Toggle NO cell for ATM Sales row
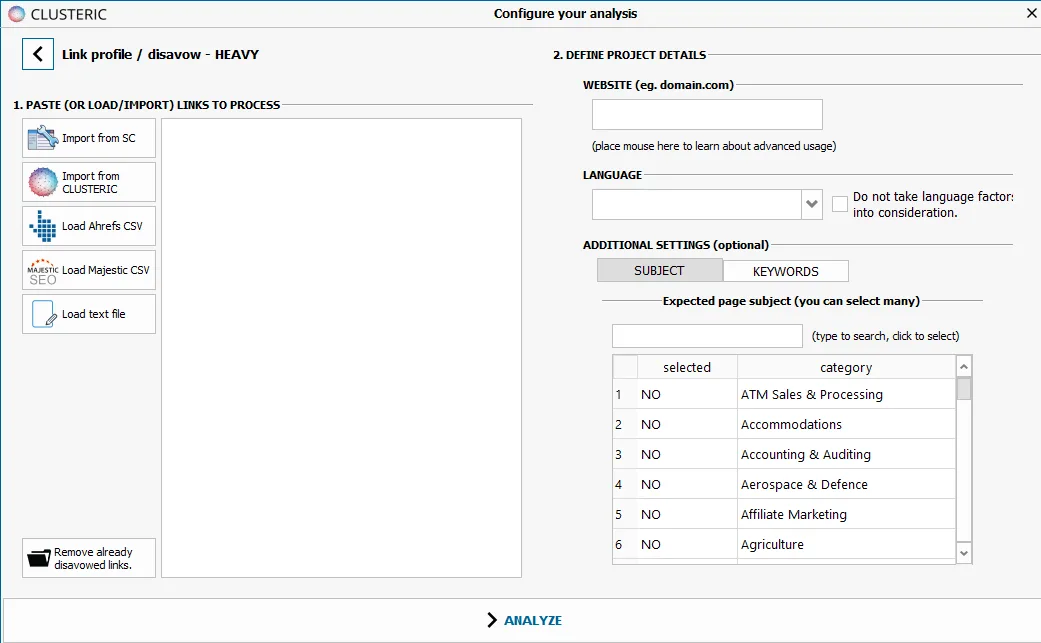Image resolution: width=1041 pixels, height=643 pixels. [687, 394]
